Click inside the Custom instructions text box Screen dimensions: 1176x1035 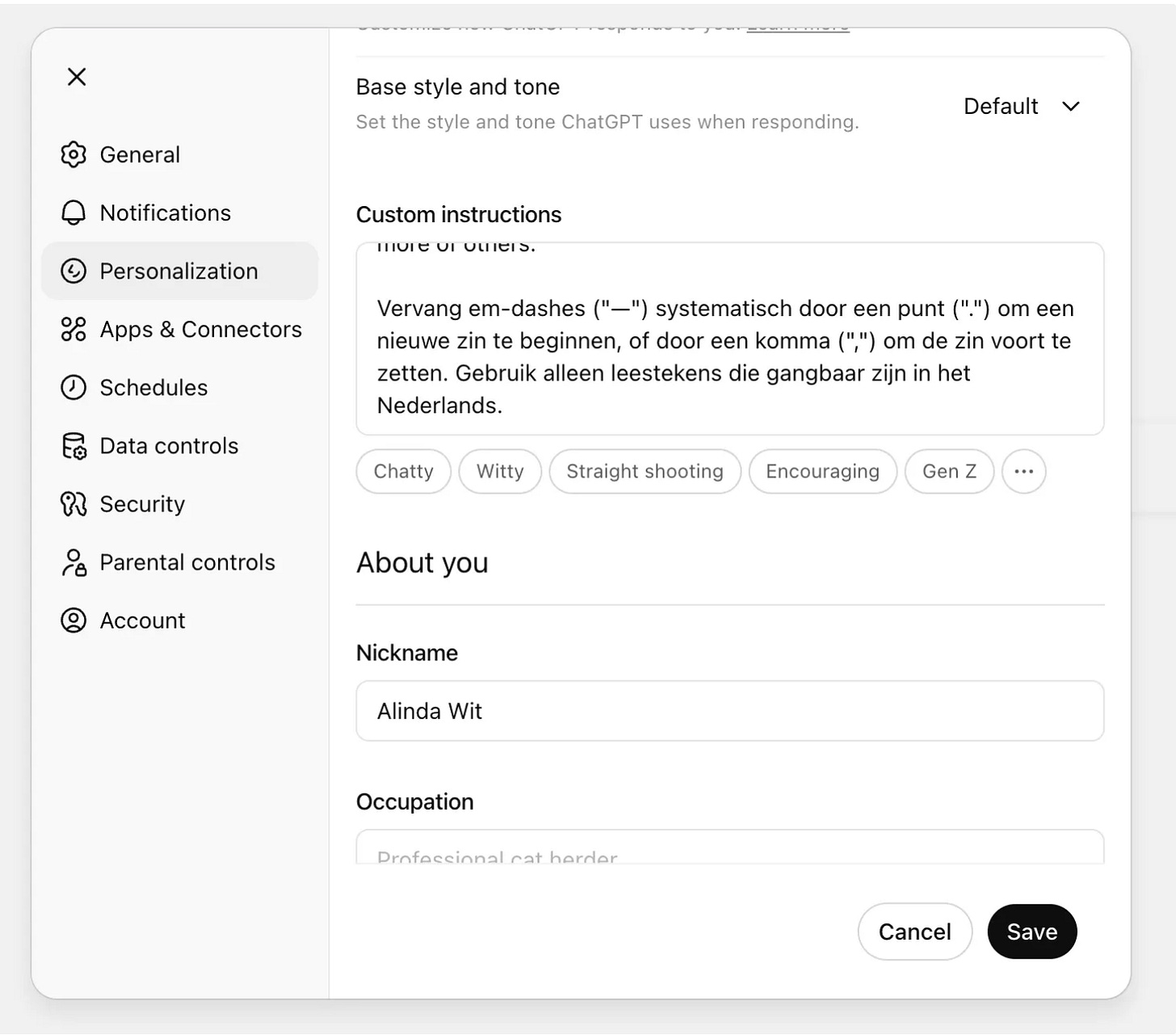click(729, 339)
